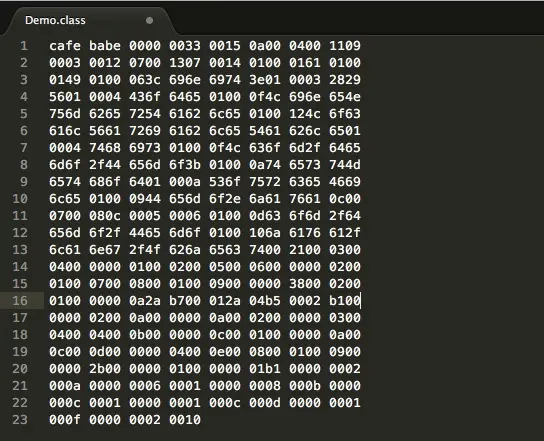Screen dimensions: 544x441
Task: Click hex value '7468' on line 7
Action: [105, 147]
